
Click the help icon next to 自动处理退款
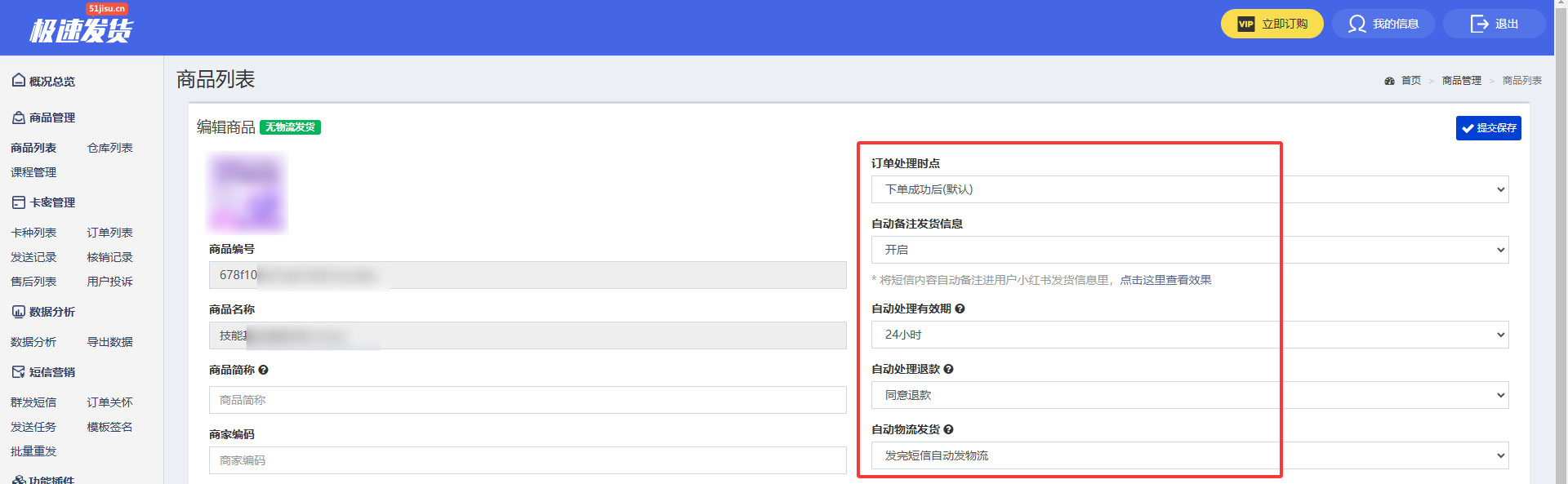pos(948,369)
